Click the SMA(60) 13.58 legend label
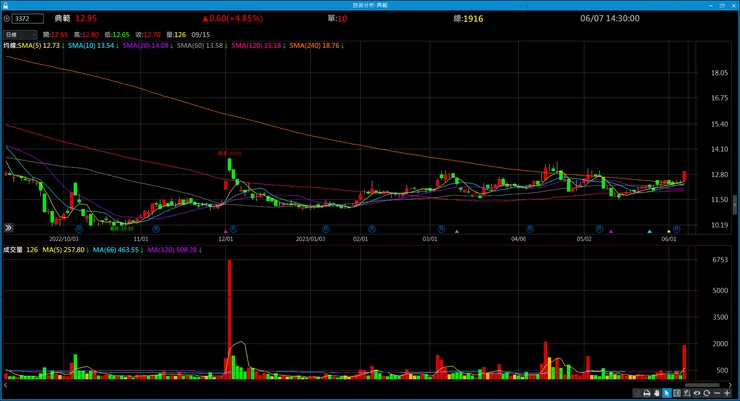The image size is (740, 401). [200, 46]
